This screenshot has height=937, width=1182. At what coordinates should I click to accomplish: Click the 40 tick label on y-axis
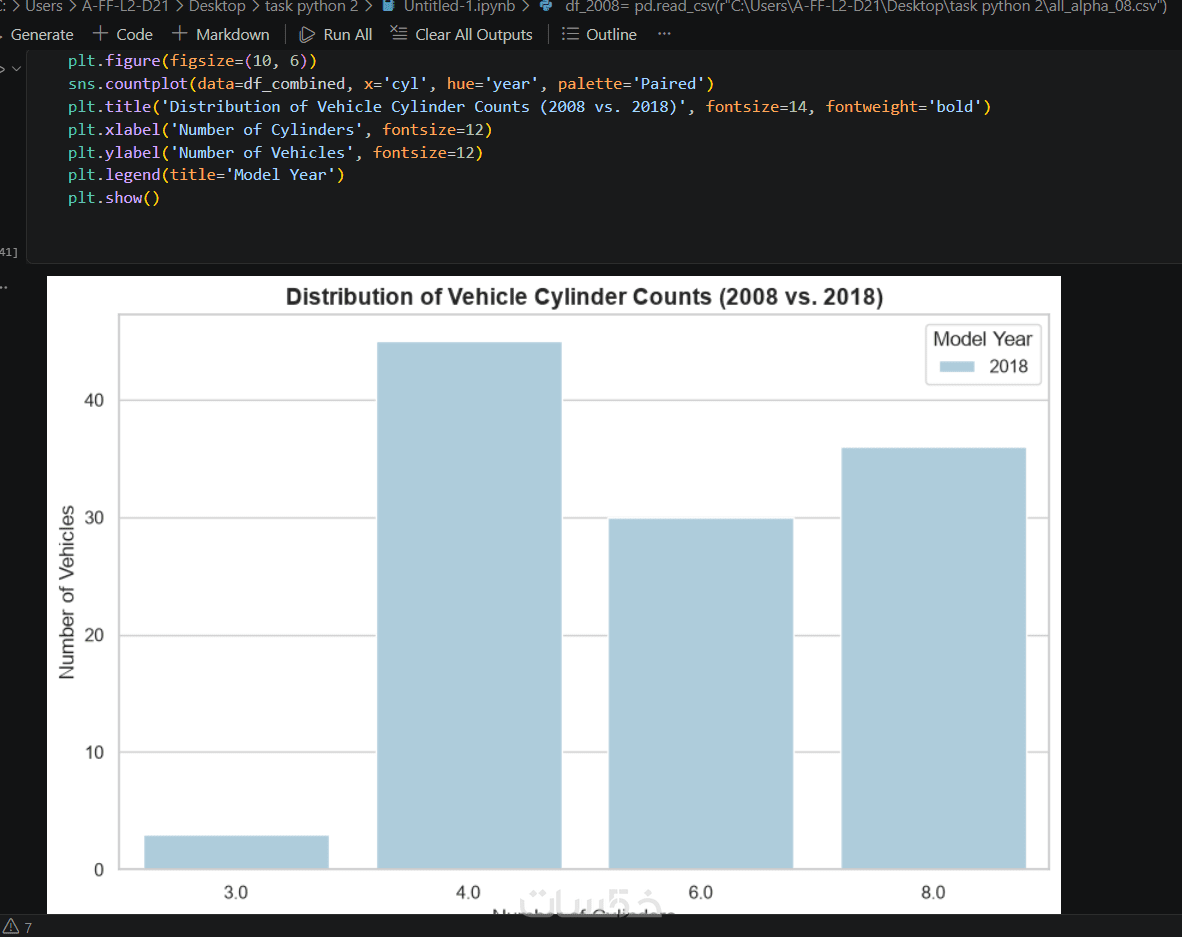[x=94, y=400]
